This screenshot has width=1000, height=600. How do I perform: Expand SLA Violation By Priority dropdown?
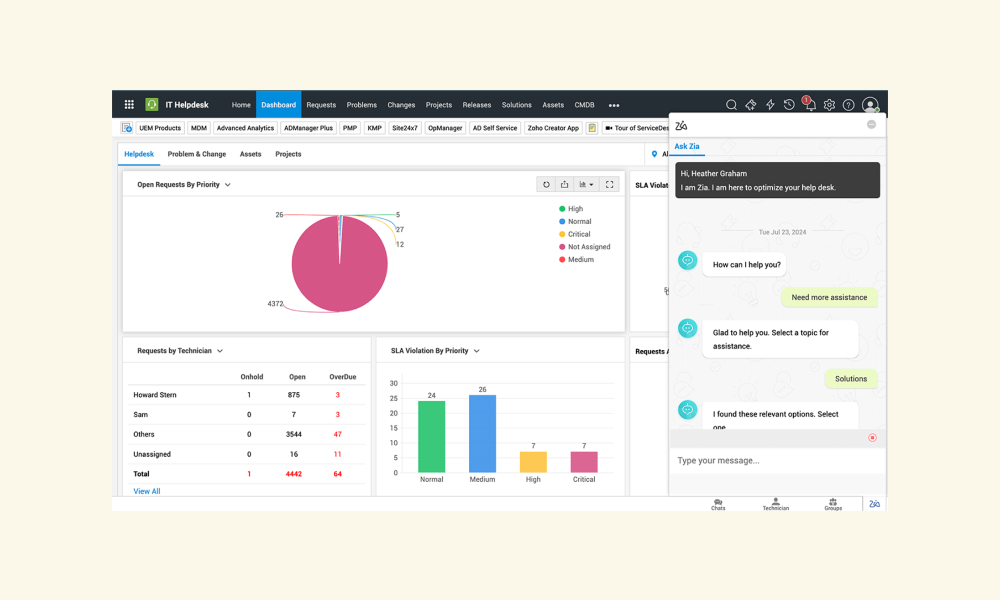[476, 351]
